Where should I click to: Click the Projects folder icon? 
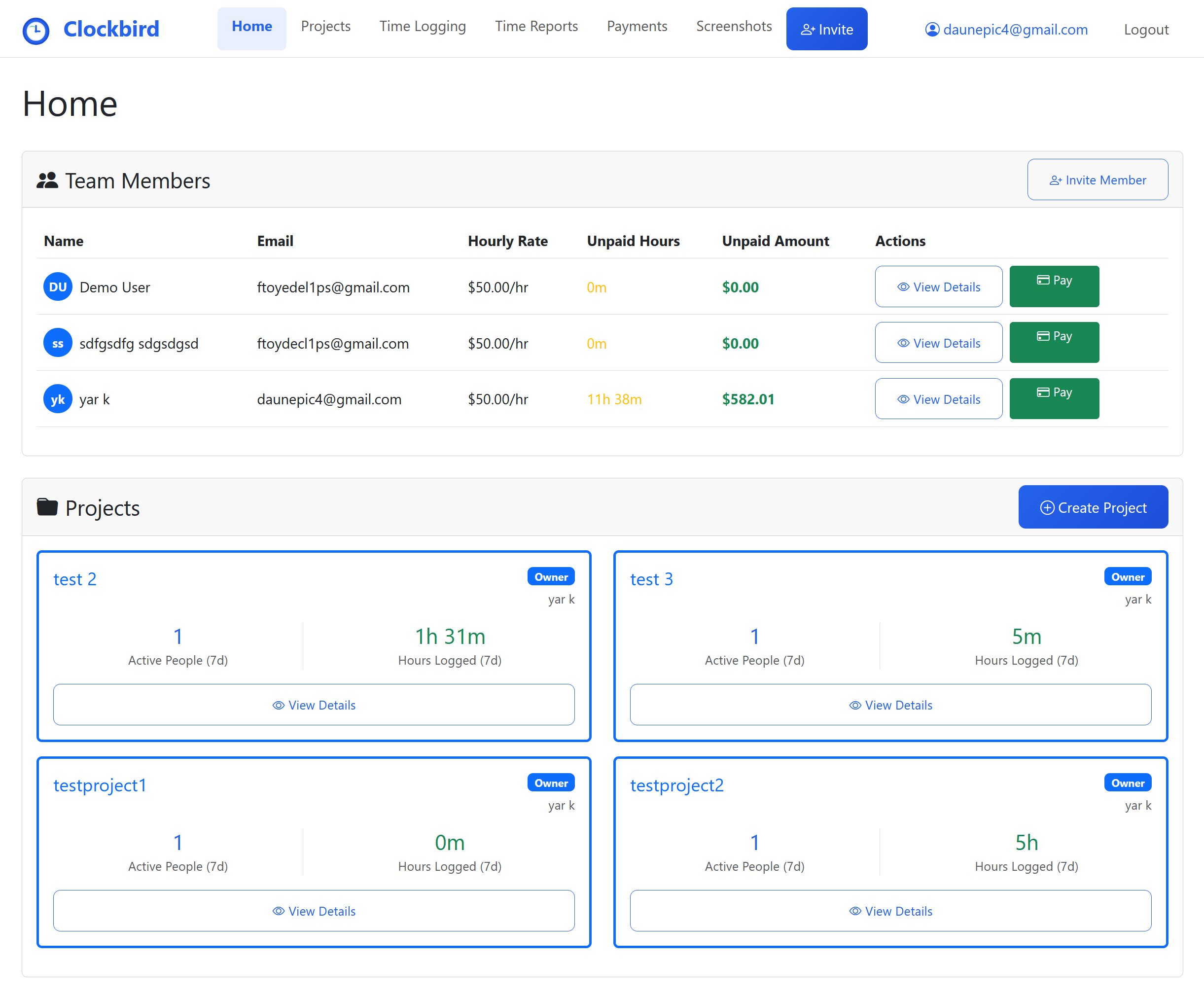click(x=47, y=507)
